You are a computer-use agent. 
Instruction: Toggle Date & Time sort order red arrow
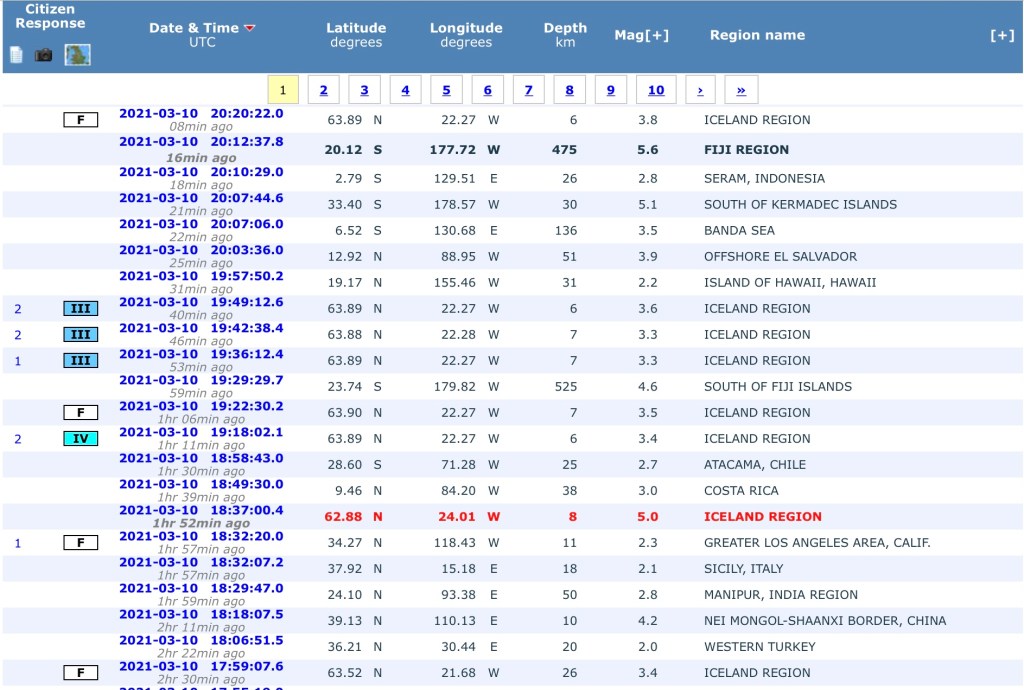pyautogui.click(x=250, y=28)
